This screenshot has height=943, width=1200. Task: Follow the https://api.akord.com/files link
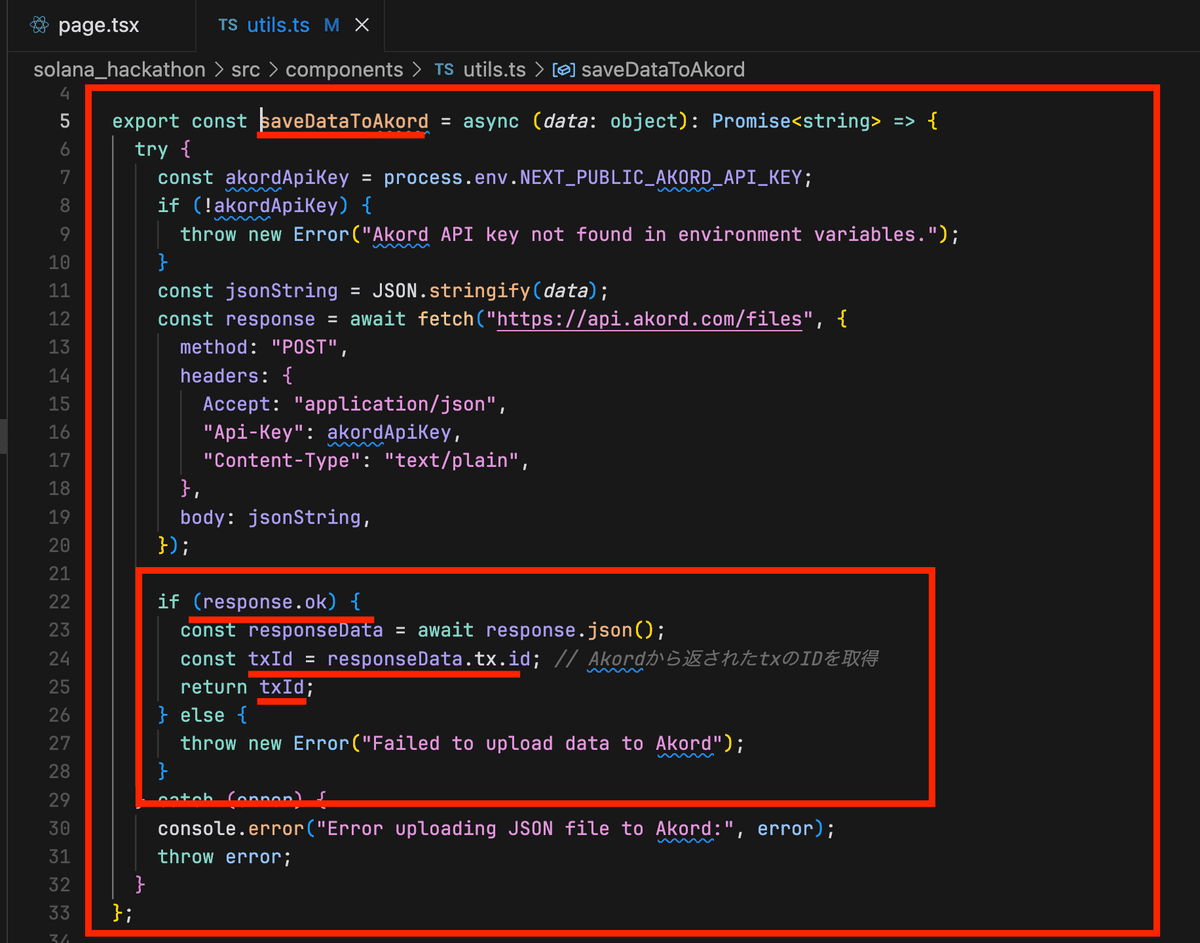650,319
